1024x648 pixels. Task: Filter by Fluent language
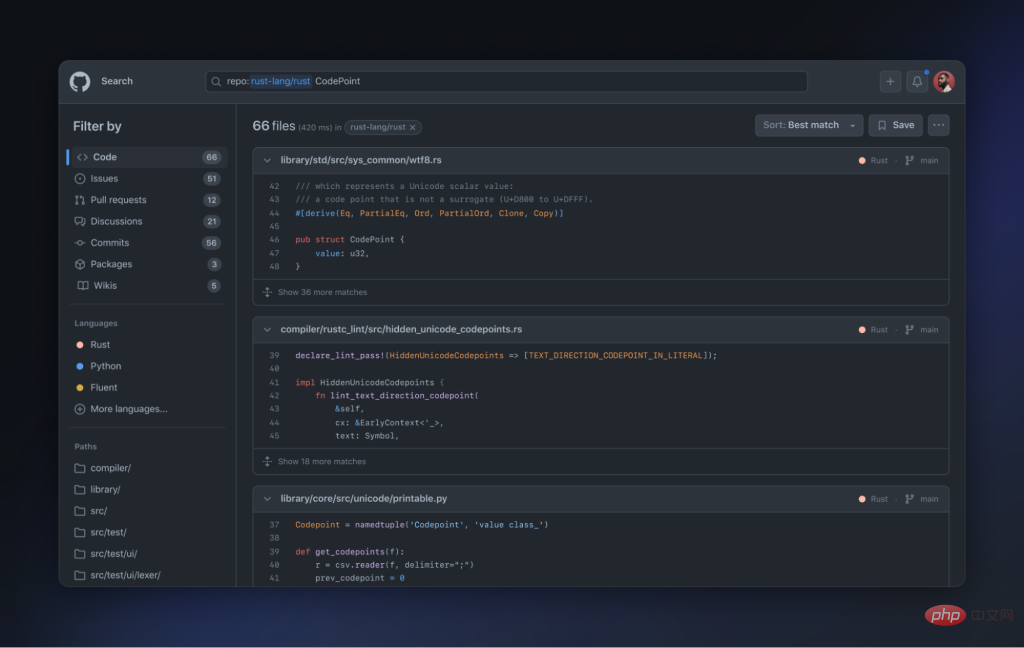(x=97, y=387)
